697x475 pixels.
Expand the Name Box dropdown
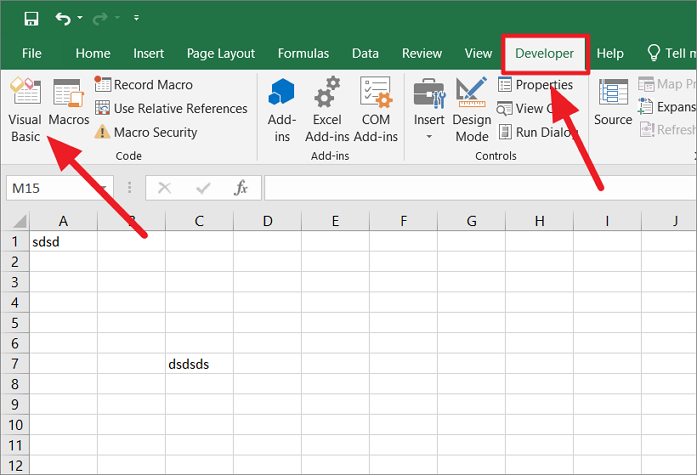coord(105,188)
